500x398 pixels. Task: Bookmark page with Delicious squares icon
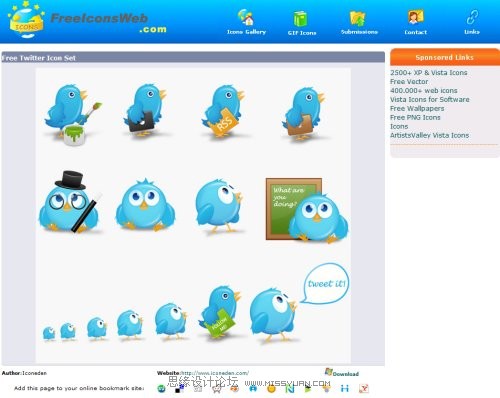tap(179, 389)
